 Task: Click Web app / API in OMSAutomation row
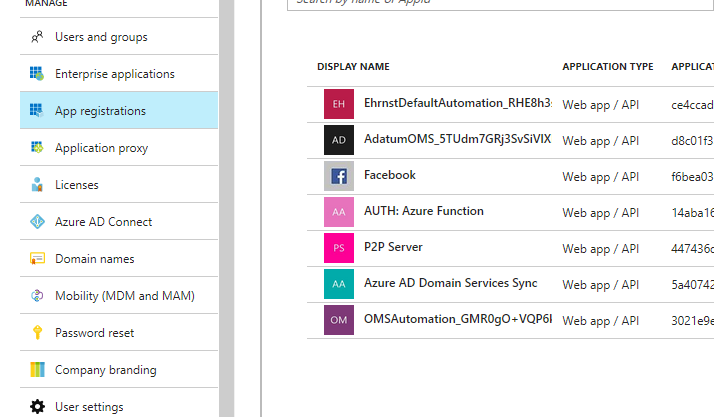[x=601, y=320]
